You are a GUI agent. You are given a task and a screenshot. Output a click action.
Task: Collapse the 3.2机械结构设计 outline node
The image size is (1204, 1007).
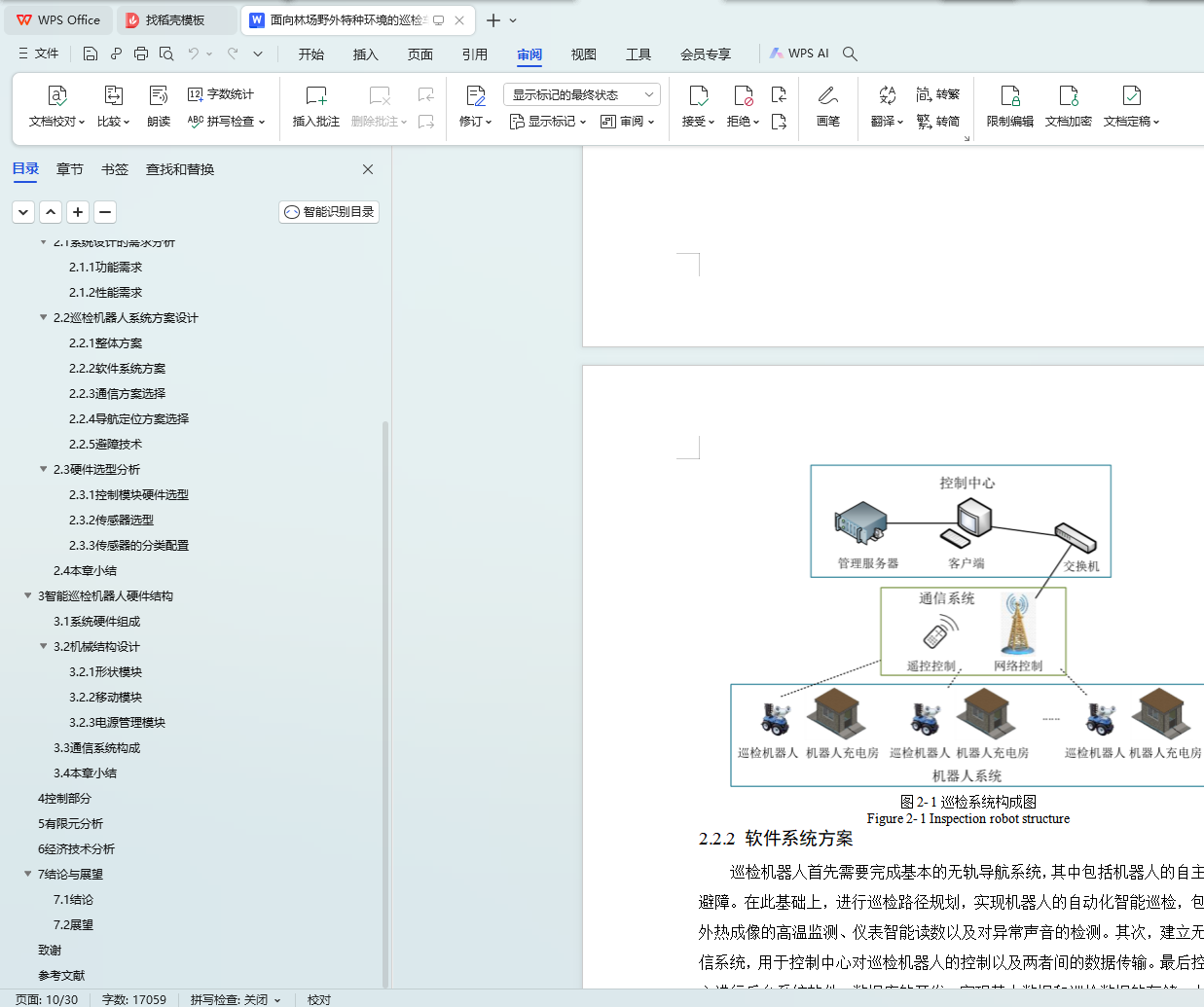click(x=43, y=646)
